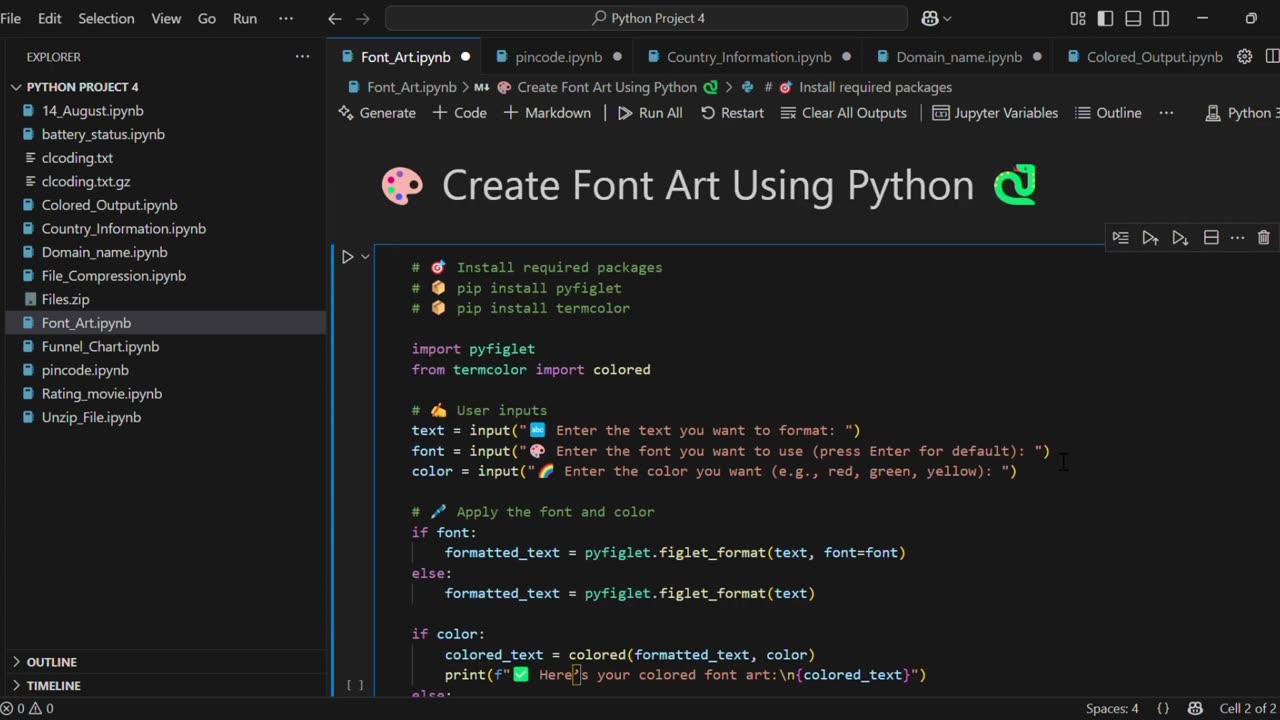Open more notebook toolbar actions ellipsis
The width and height of the screenshot is (1280, 720).
(x=1166, y=113)
